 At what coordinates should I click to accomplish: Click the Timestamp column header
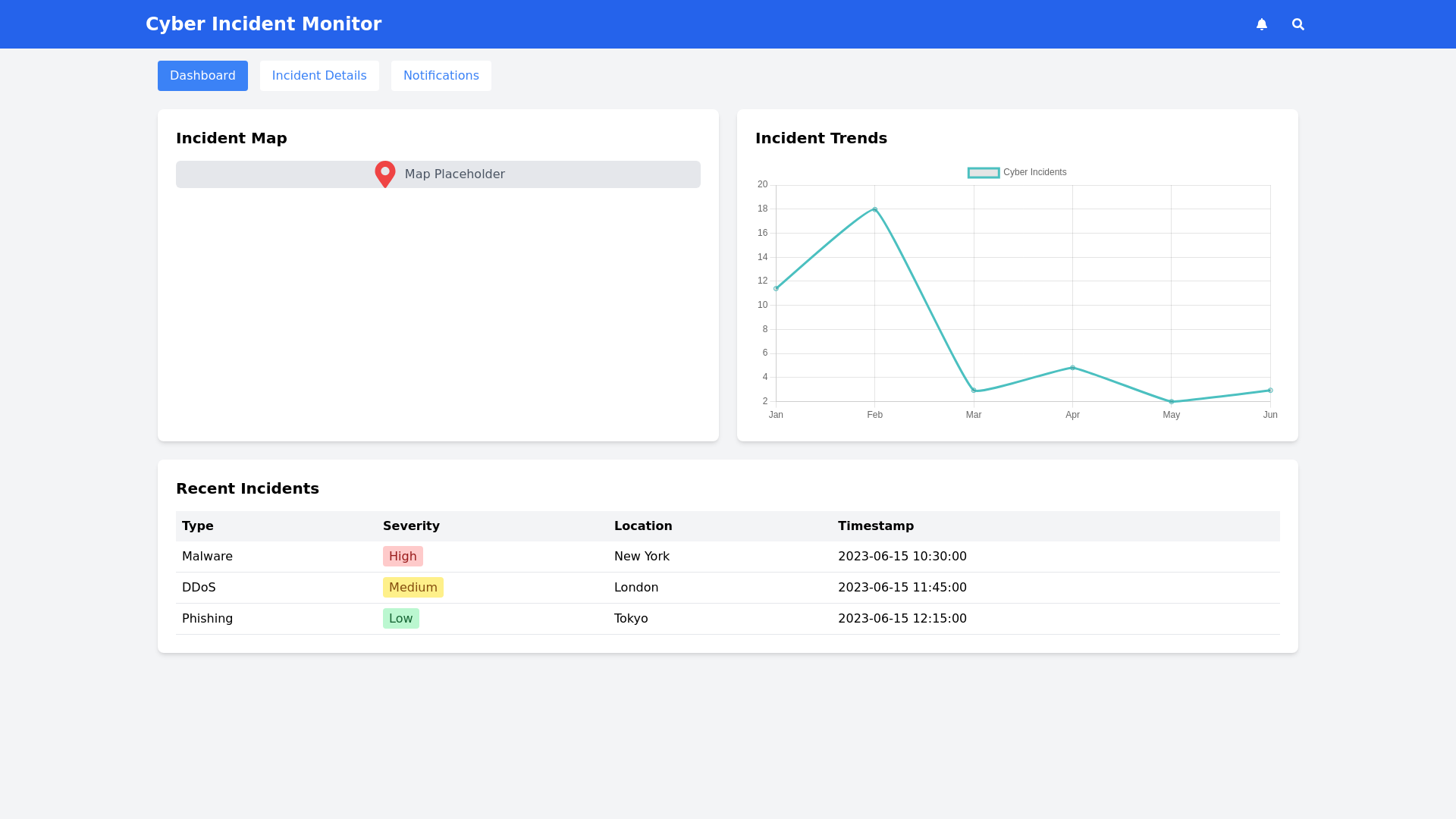click(876, 526)
